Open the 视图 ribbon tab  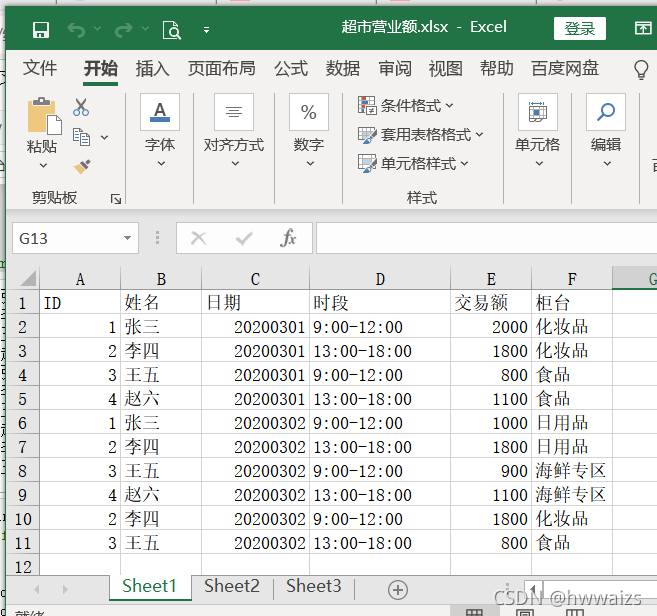click(445, 68)
